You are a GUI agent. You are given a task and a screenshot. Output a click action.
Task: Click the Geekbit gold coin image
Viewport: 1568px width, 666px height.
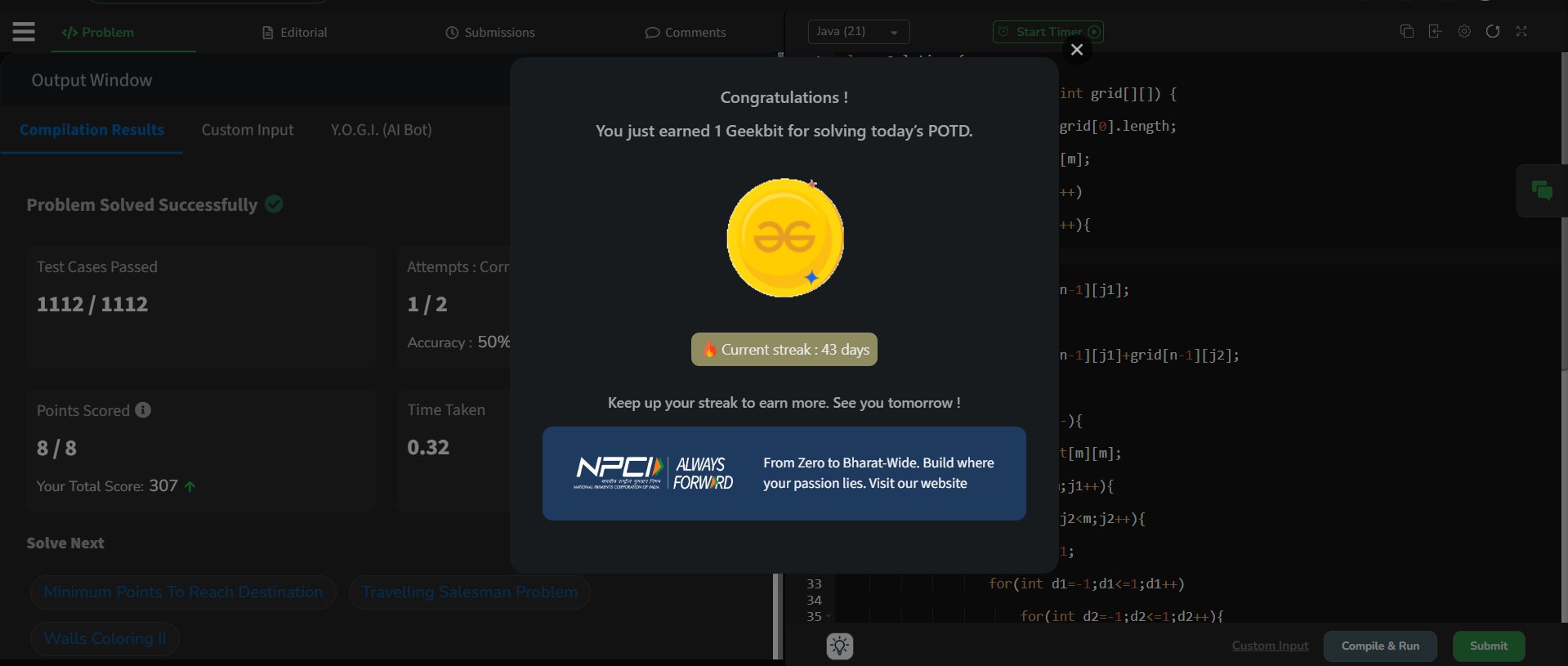click(x=785, y=238)
